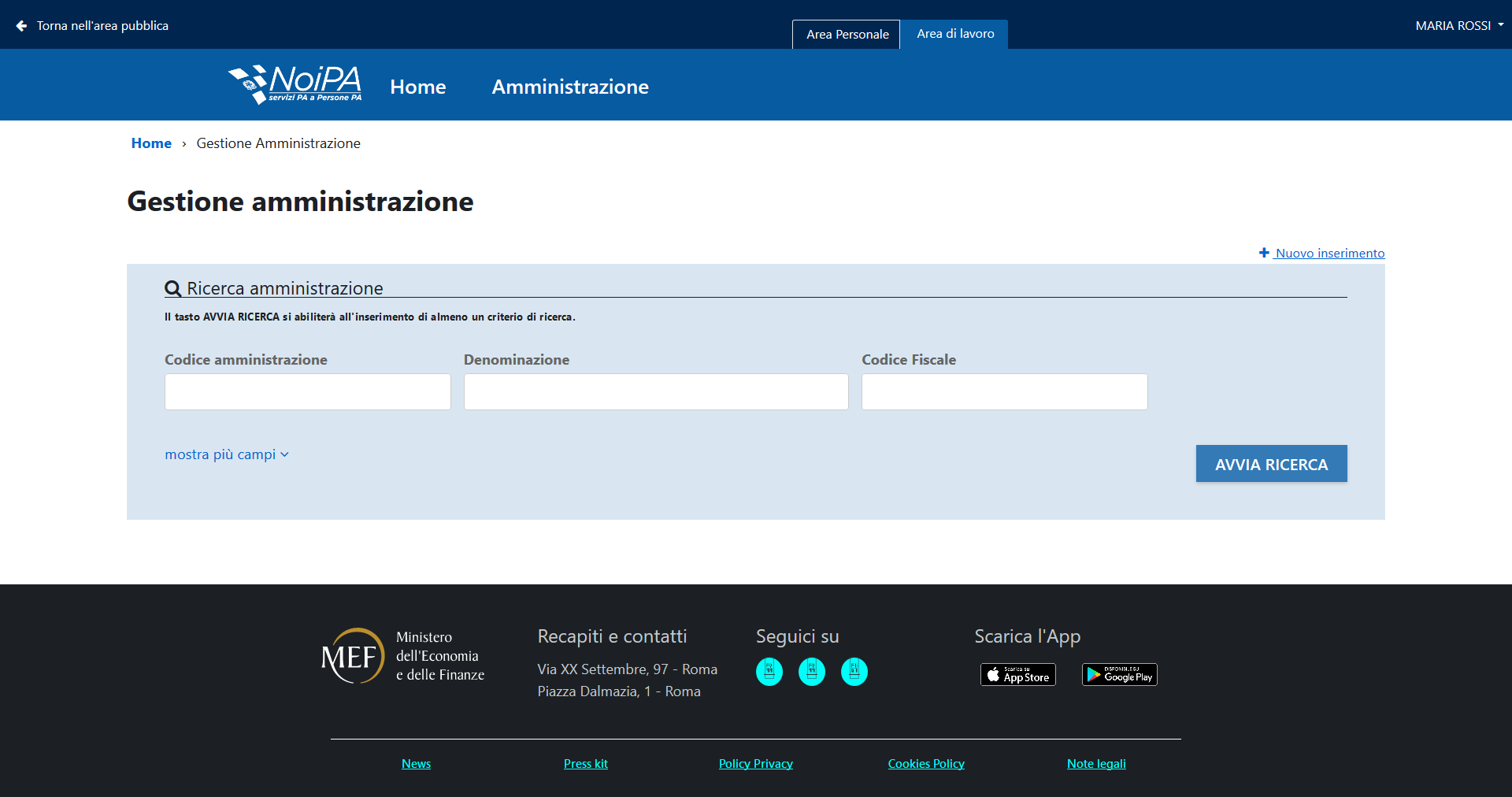Open the MARIA ROSSI user dropdown
1512x797 pixels.
point(1459,26)
